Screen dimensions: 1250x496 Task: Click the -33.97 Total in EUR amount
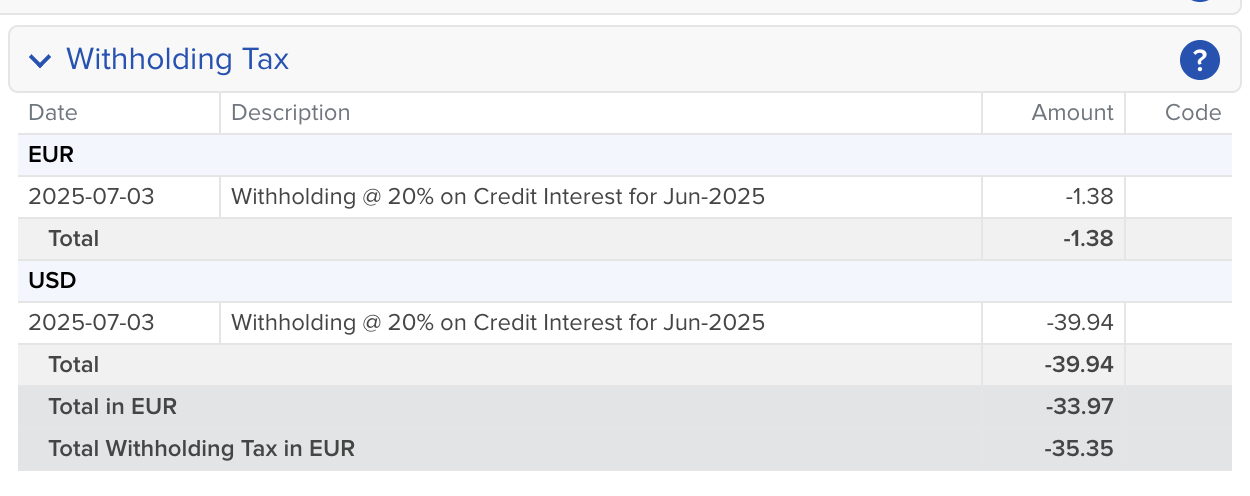(x=1079, y=407)
